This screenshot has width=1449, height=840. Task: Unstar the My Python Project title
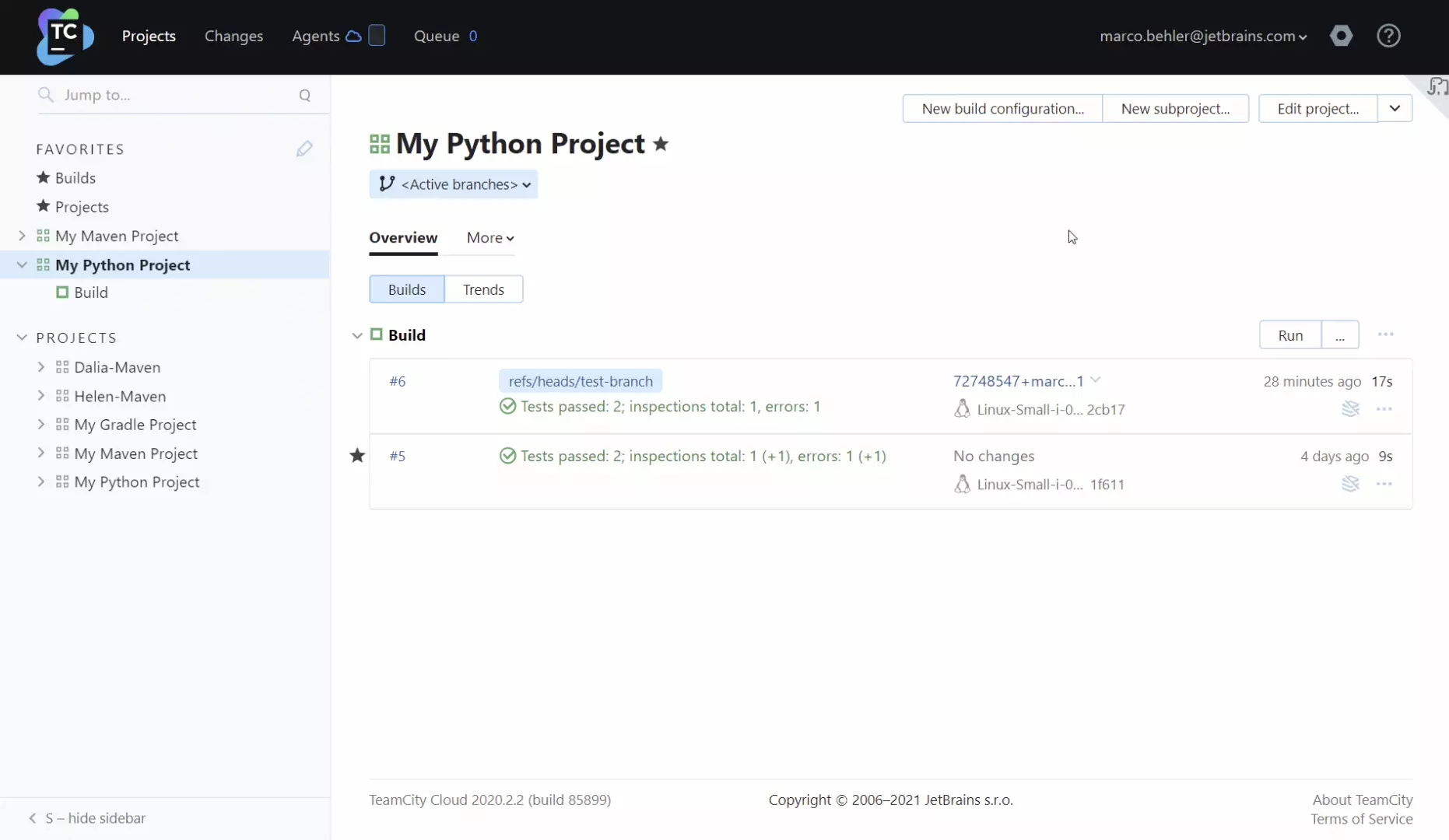click(661, 144)
